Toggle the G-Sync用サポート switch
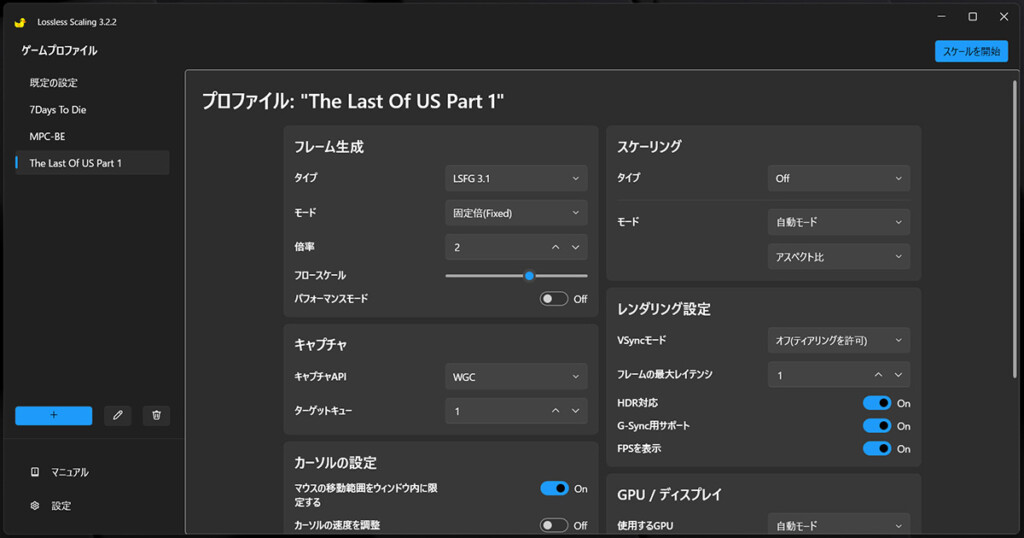Screen dimensions: 1024x538 click(x=877, y=426)
